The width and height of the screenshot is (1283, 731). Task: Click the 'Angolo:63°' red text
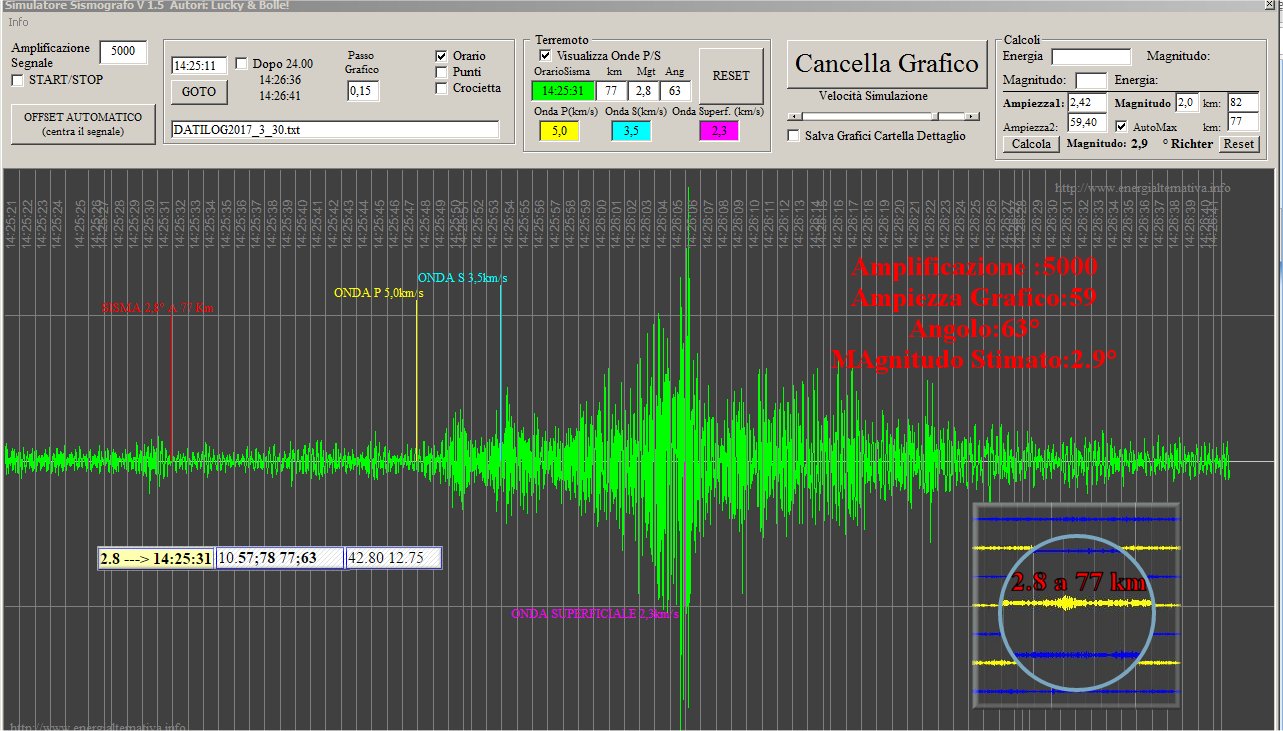(x=975, y=328)
